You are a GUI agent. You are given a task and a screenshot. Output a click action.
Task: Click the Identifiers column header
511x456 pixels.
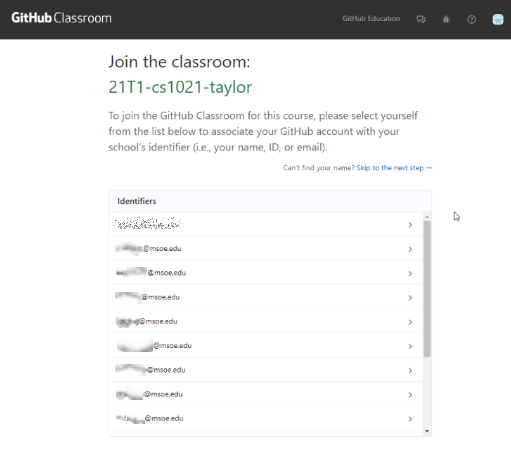(137, 201)
